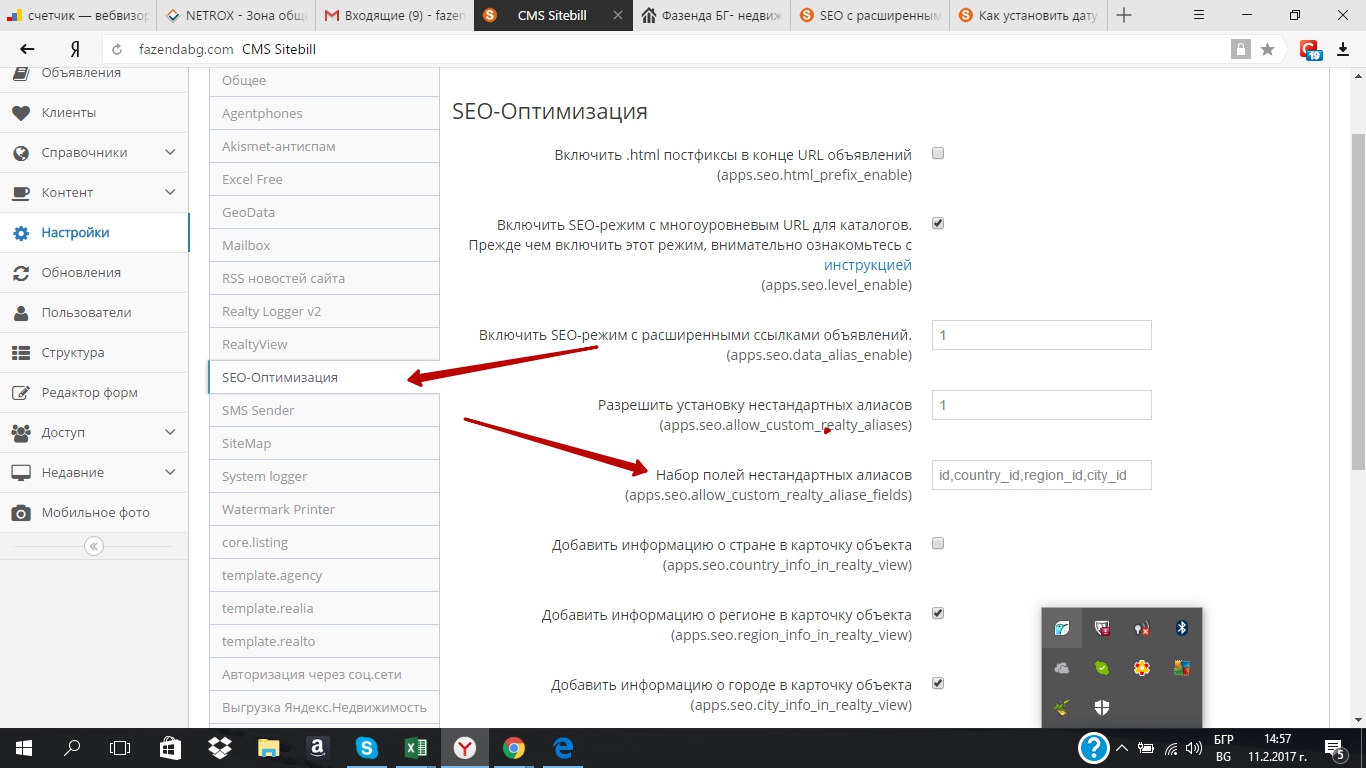This screenshot has width=1366, height=768.
Task: Expand the Доступ menu chevron
Action: click(x=170, y=433)
